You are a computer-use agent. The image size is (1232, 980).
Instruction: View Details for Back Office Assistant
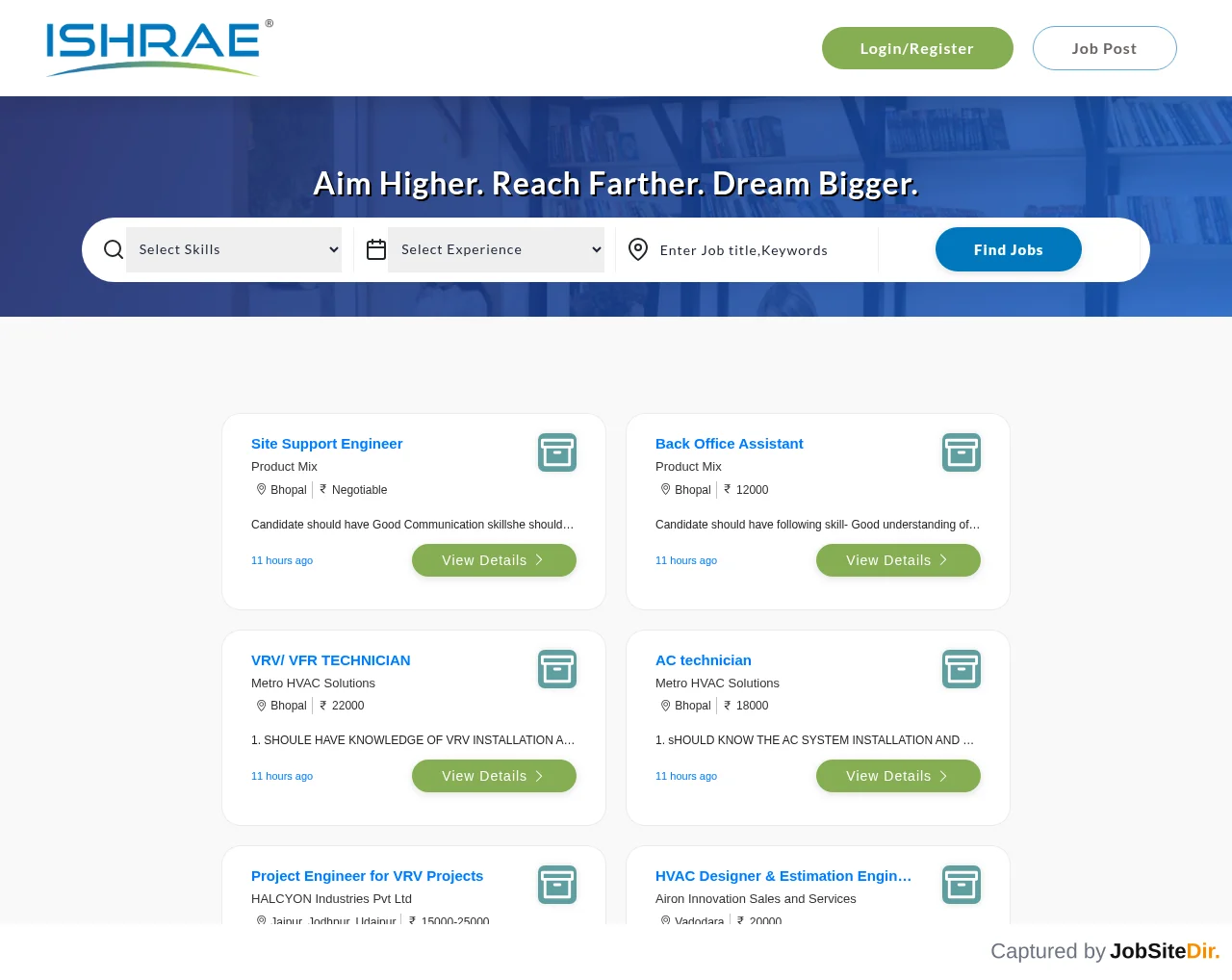click(x=898, y=560)
